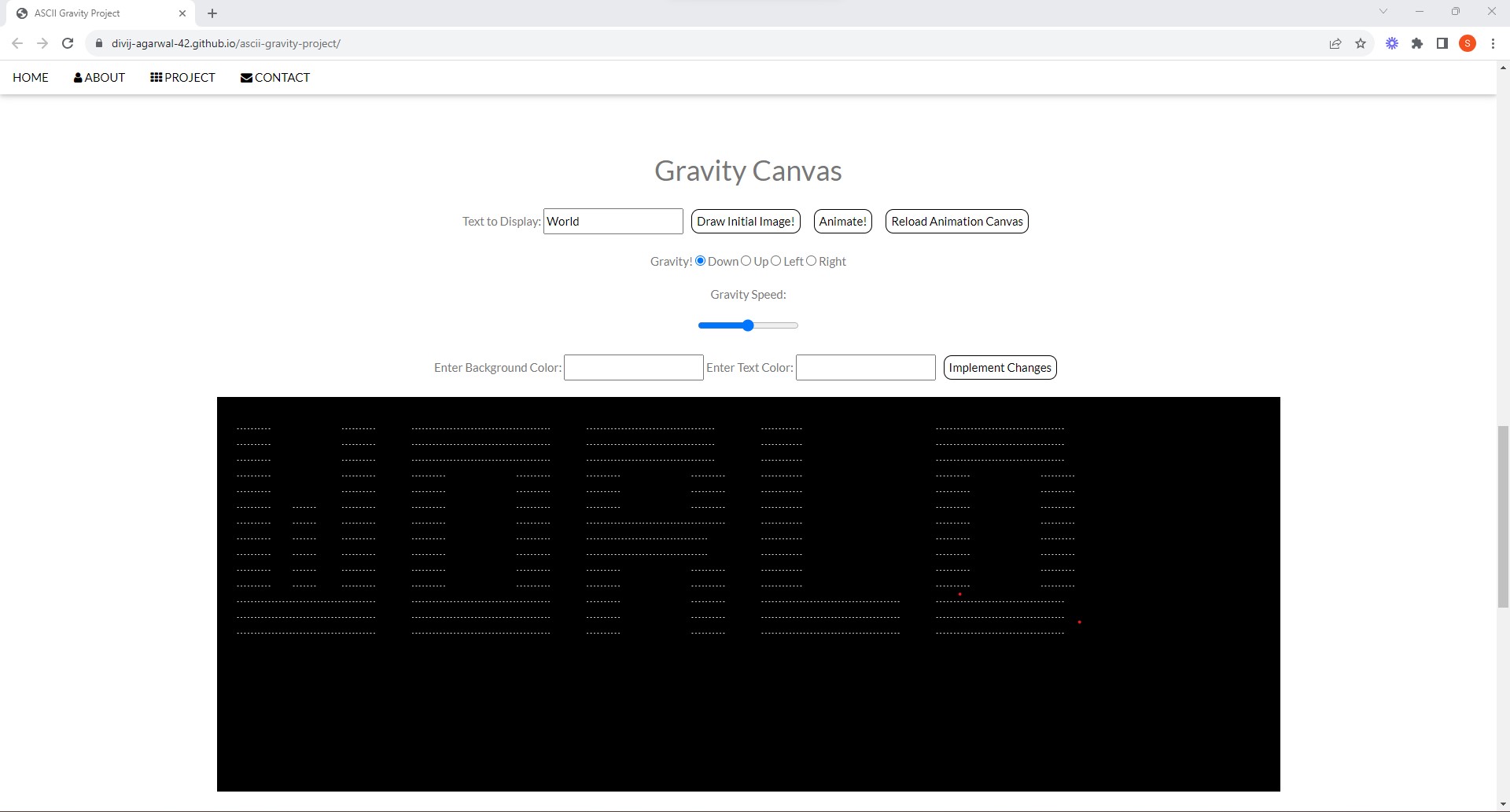Image resolution: width=1510 pixels, height=812 pixels.
Task: Close the ASCII Gravity Project tab
Action: click(182, 13)
